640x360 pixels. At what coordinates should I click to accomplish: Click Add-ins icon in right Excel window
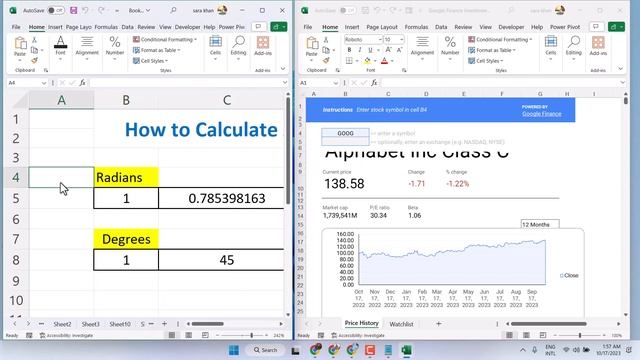pos(598,46)
